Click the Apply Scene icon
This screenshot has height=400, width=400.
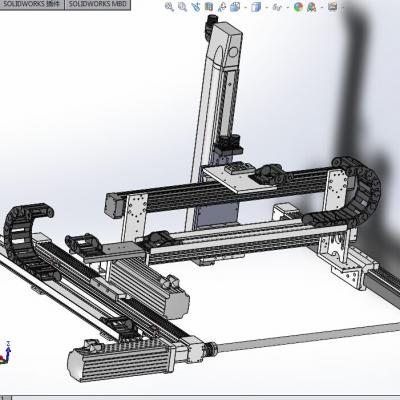(311, 7)
